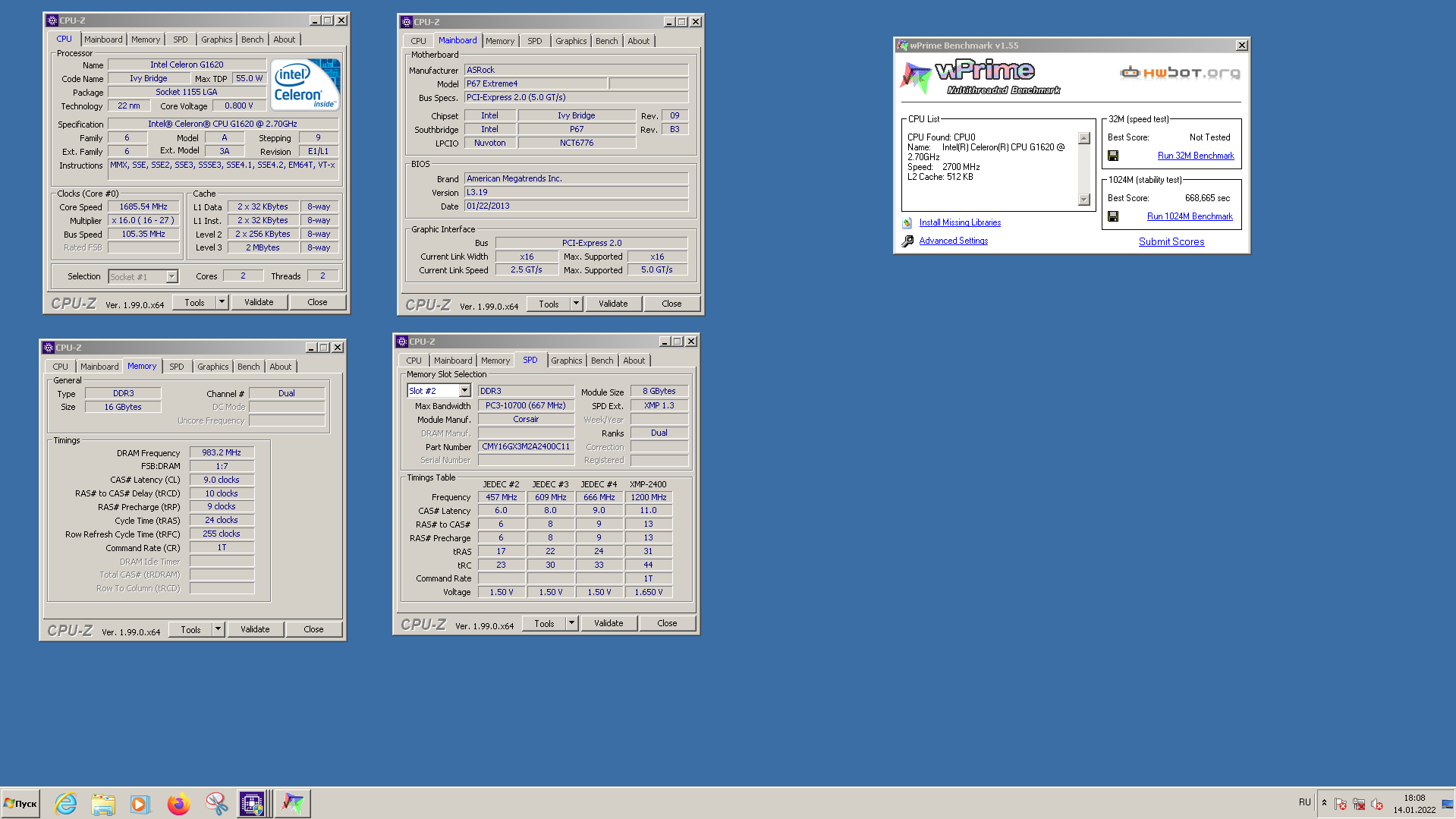Image resolution: width=1456 pixels, height=819 pixels.
Task: Click the wPrime title bar icon
Action: [902, 46]
